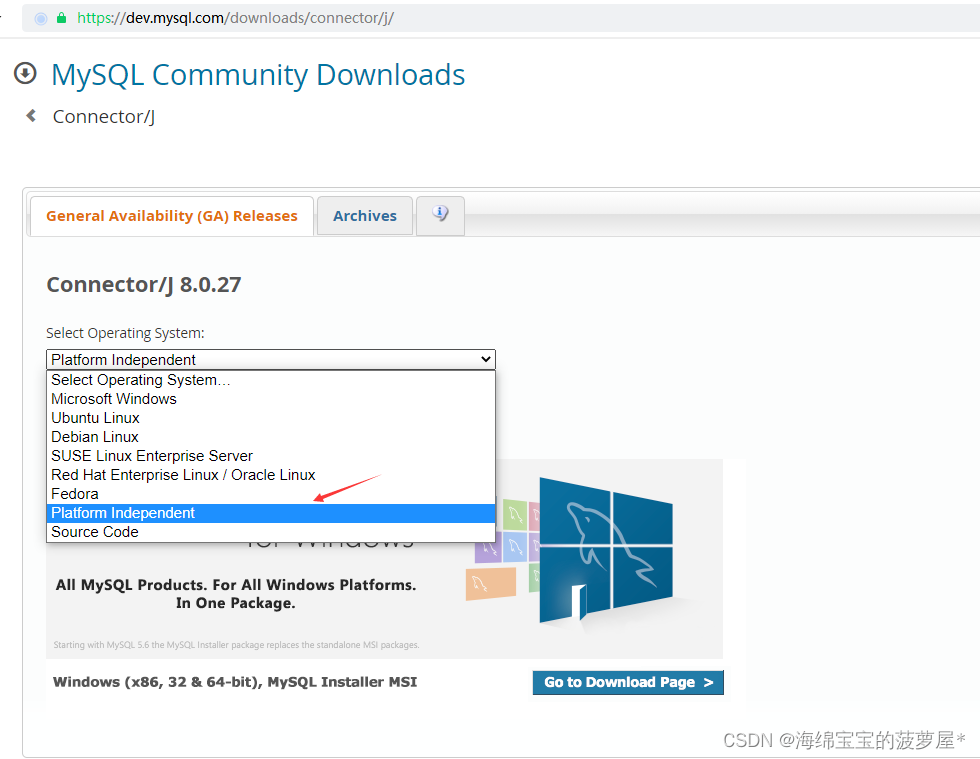980x759 pixels.
Task: Switch to the Archives tab
Action: [365, 216]
